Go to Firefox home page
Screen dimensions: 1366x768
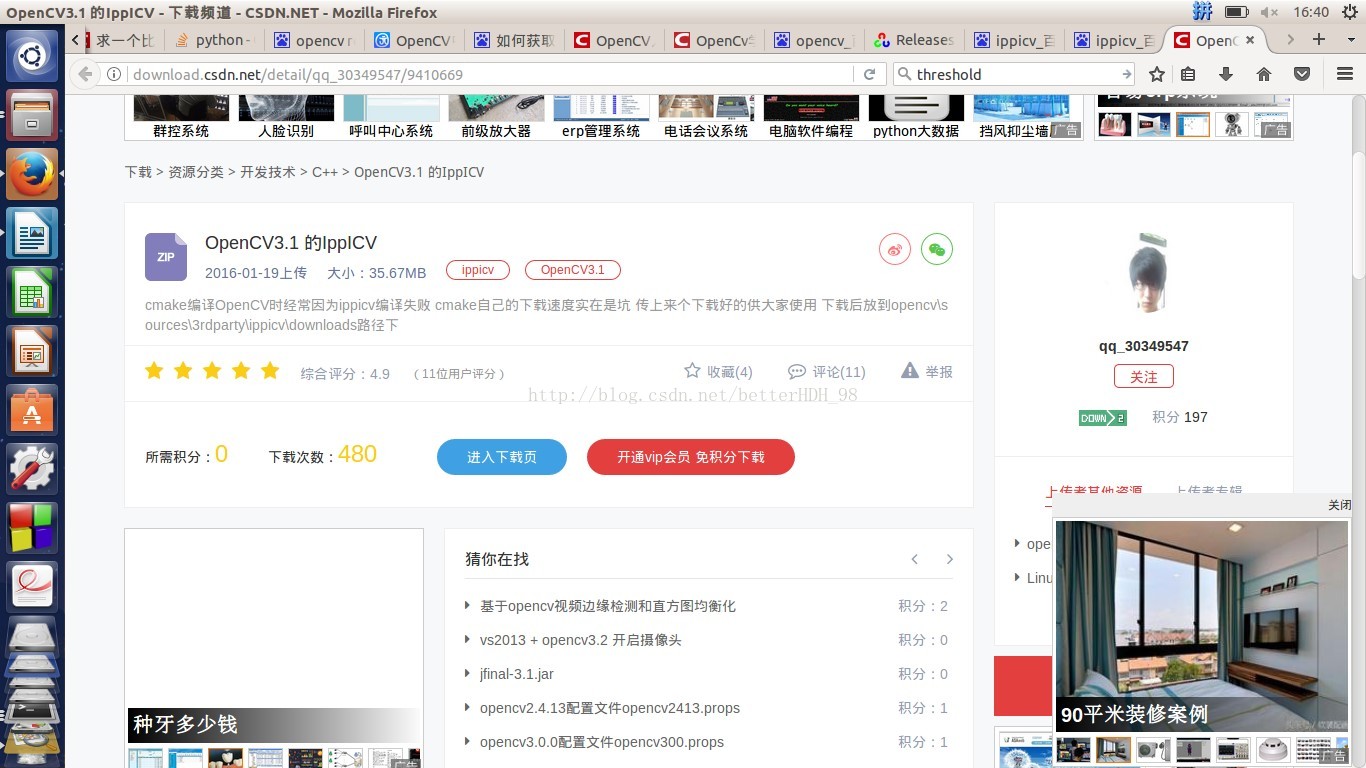(1264, 74)
